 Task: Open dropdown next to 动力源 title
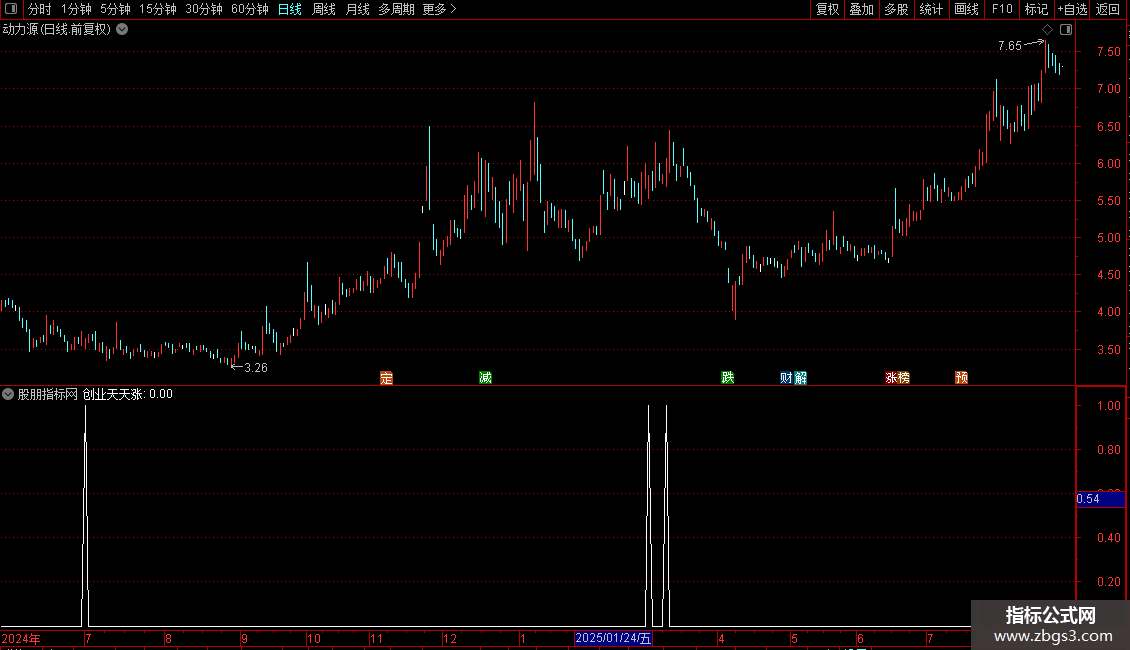pos(123,30)
